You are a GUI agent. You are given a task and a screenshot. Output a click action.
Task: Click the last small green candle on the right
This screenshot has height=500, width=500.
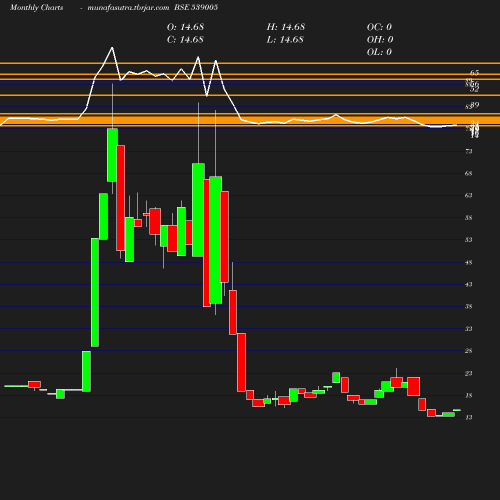tap(457, 410)
